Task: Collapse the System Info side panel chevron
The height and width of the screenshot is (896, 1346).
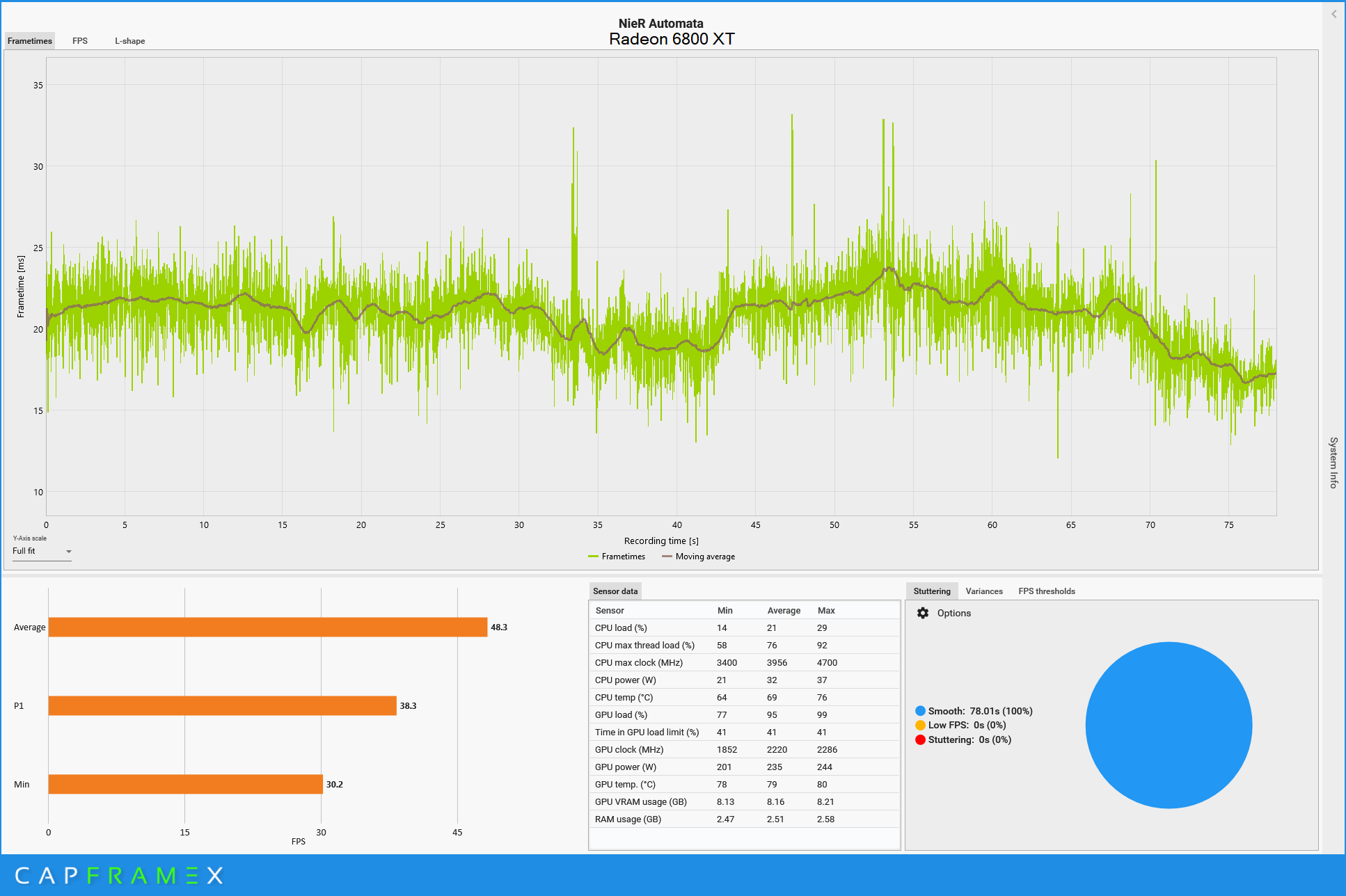Action: 1333,14
